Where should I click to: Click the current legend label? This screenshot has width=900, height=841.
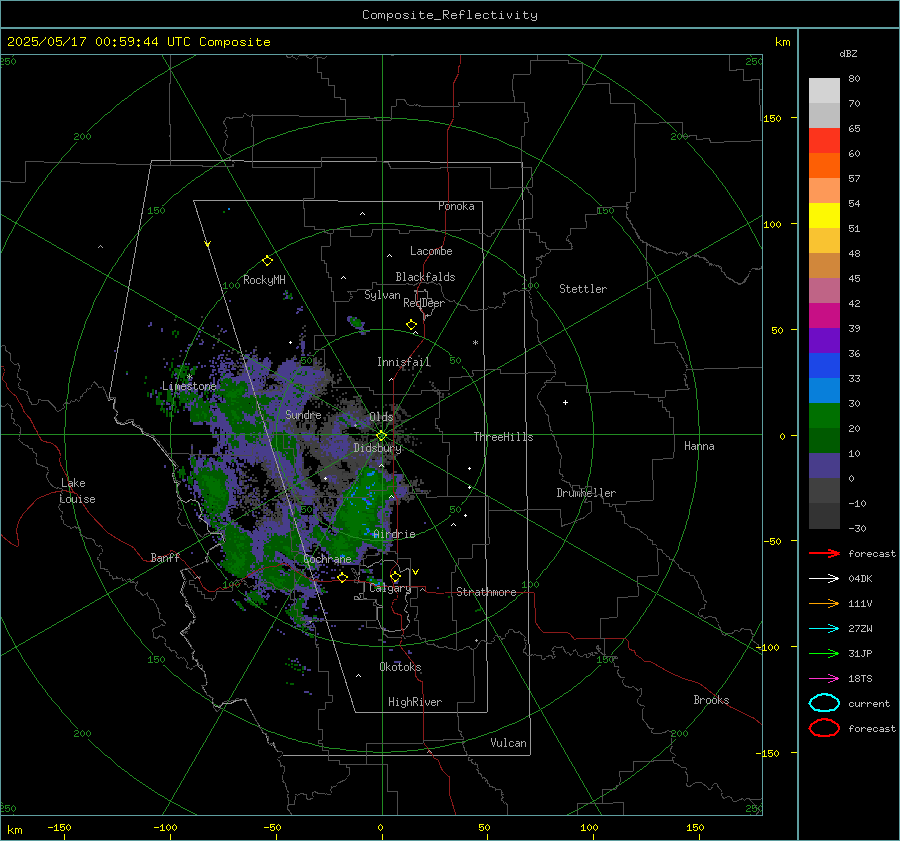click(x=869, y=704)
